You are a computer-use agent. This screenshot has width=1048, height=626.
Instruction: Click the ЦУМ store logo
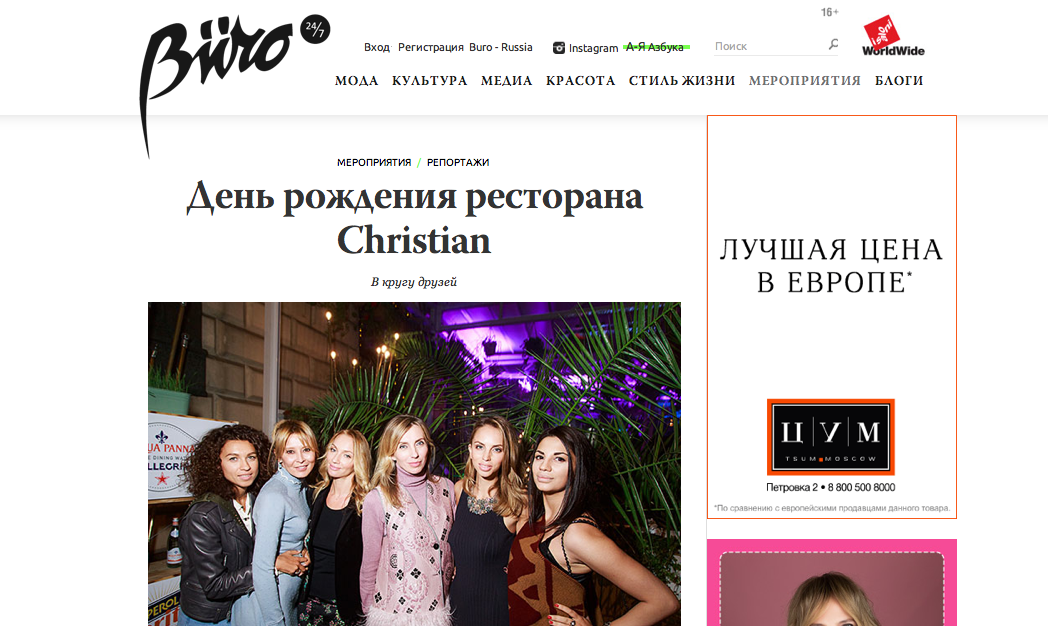pyautogui.click(x=831, y=437)
